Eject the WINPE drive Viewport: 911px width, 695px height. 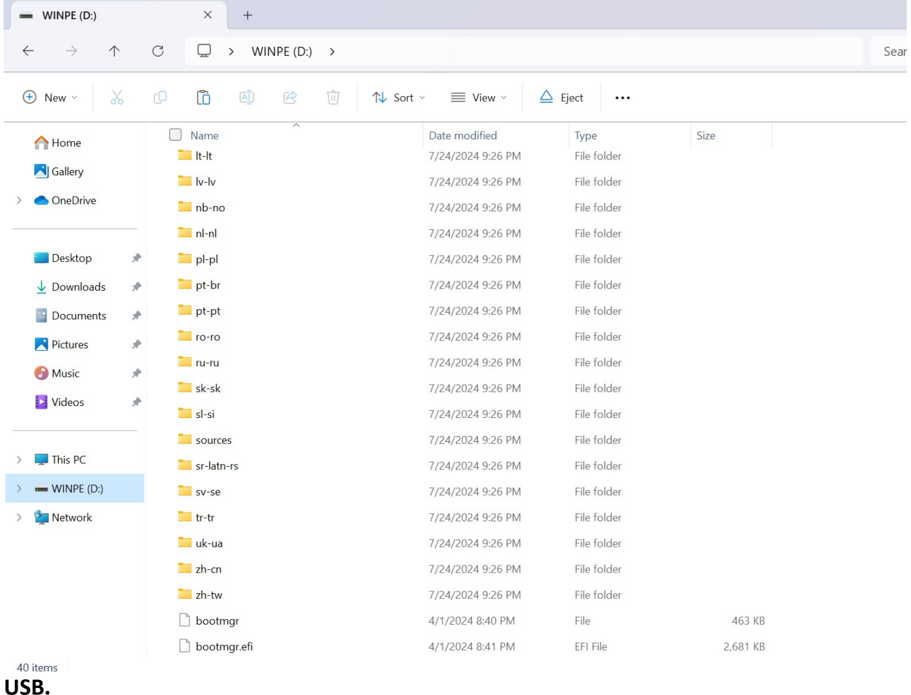click(561, 98)
